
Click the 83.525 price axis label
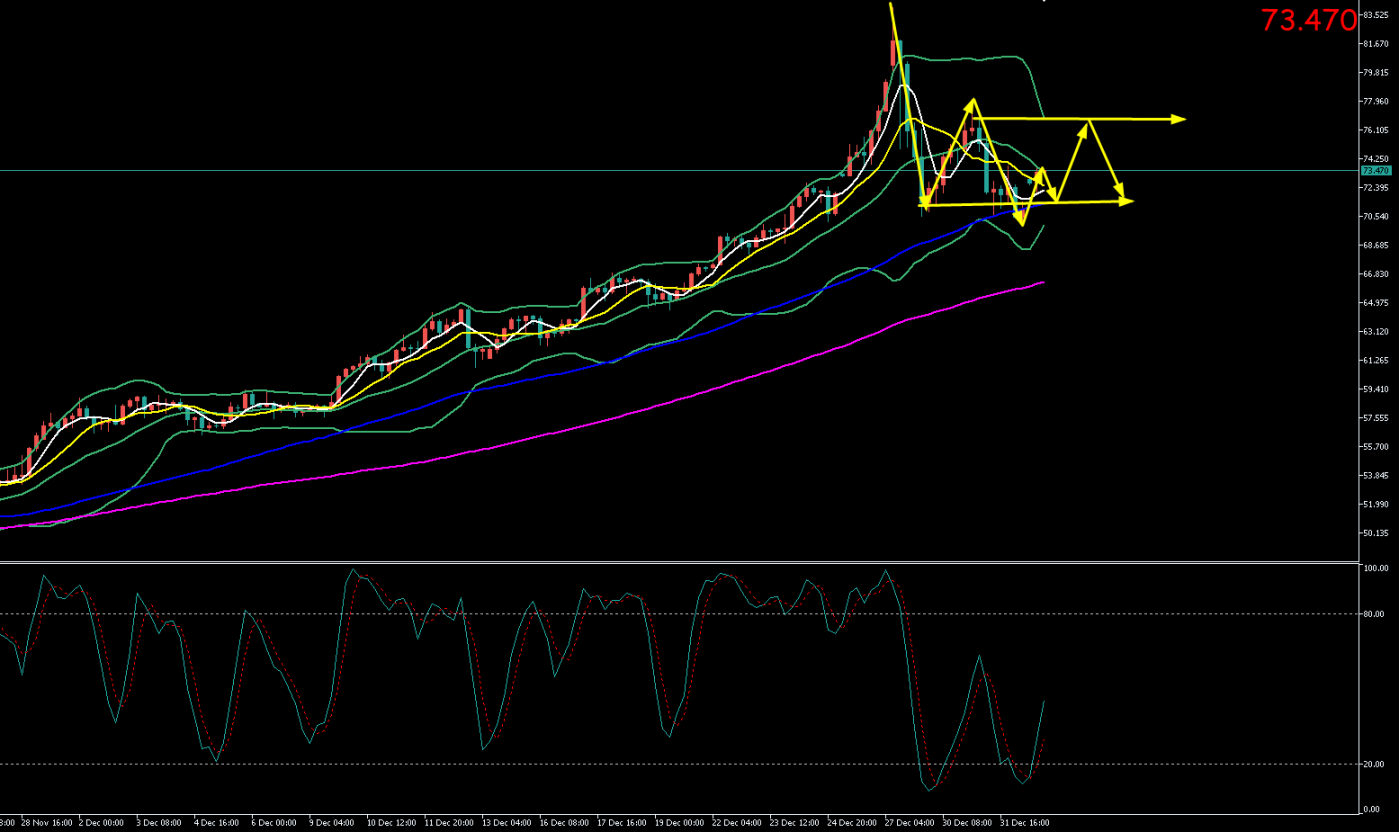1375,15
